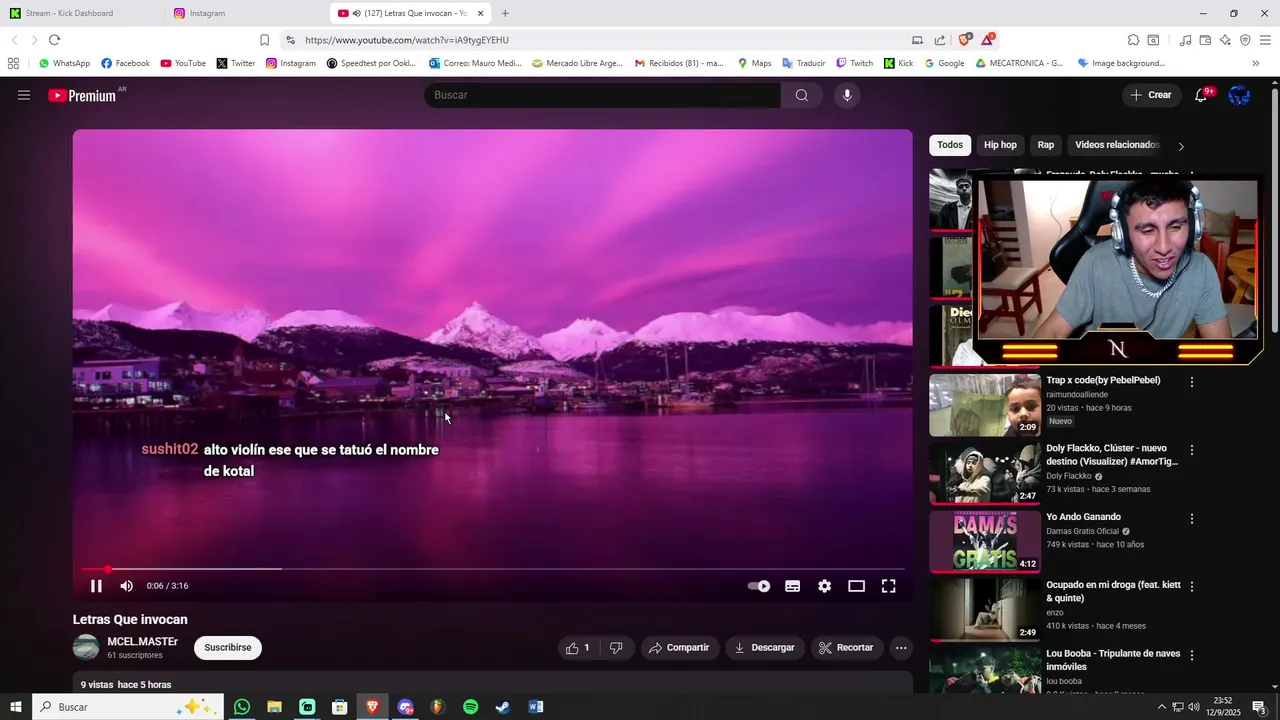Open more actions ellipsis below video

click(901, 648)
